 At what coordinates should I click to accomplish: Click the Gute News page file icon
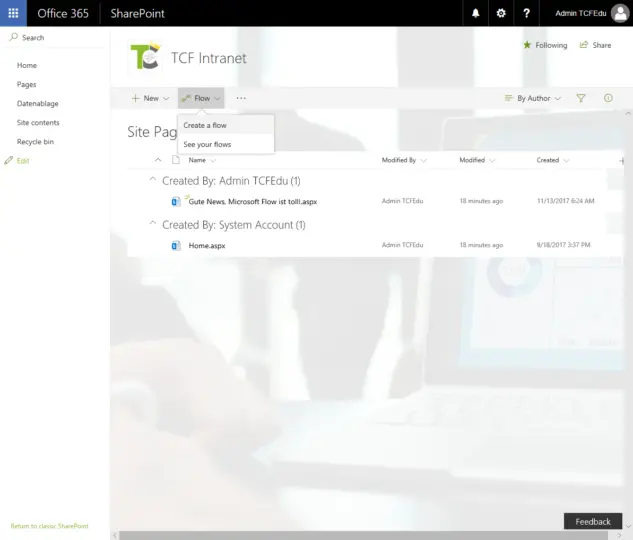(x=176, y=201)
